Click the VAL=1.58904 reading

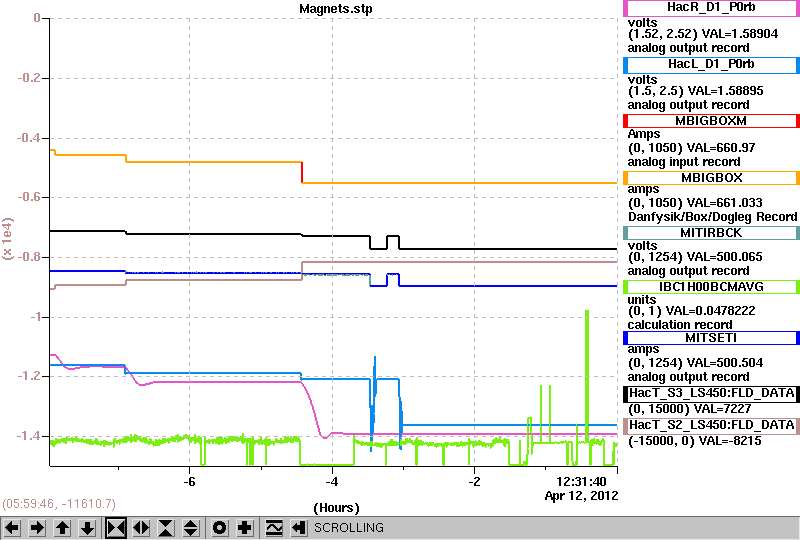tap(740, 34)
